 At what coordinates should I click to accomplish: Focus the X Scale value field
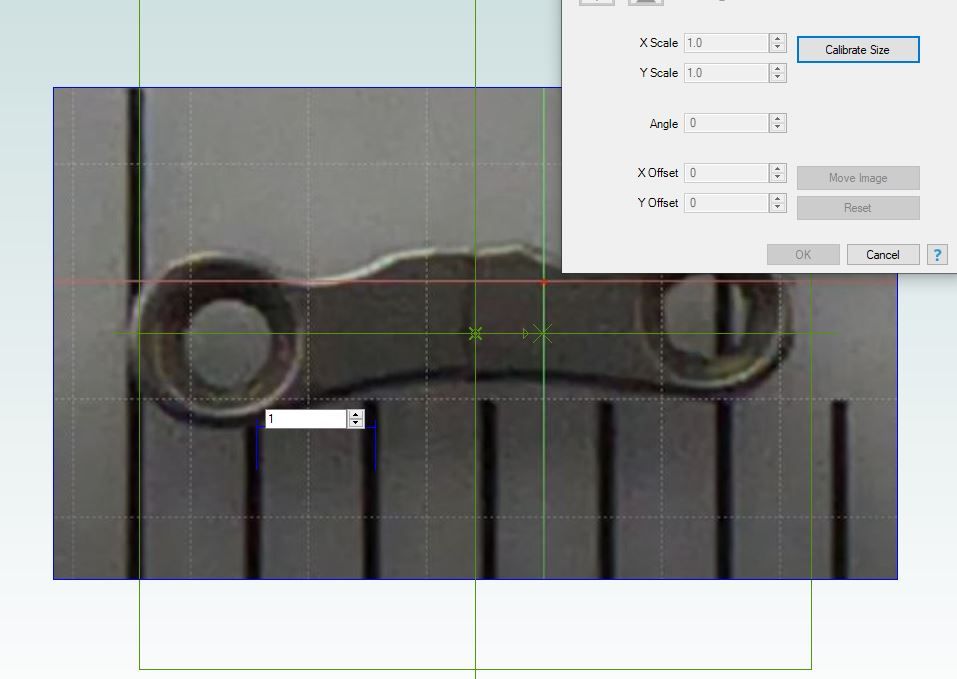(x=726, y=43)
